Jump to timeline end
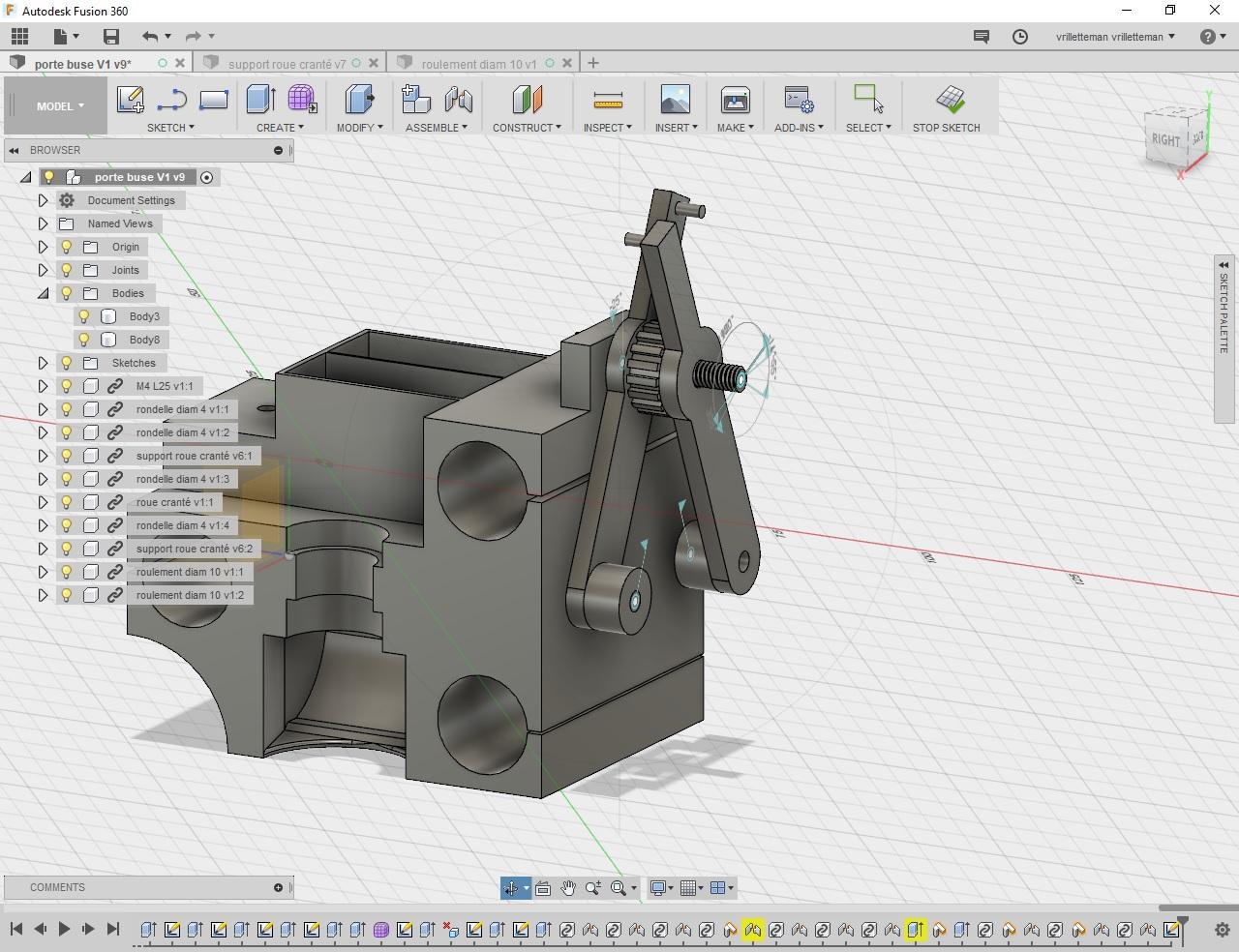Screen dimensions: 1239x952 point(112,929)
